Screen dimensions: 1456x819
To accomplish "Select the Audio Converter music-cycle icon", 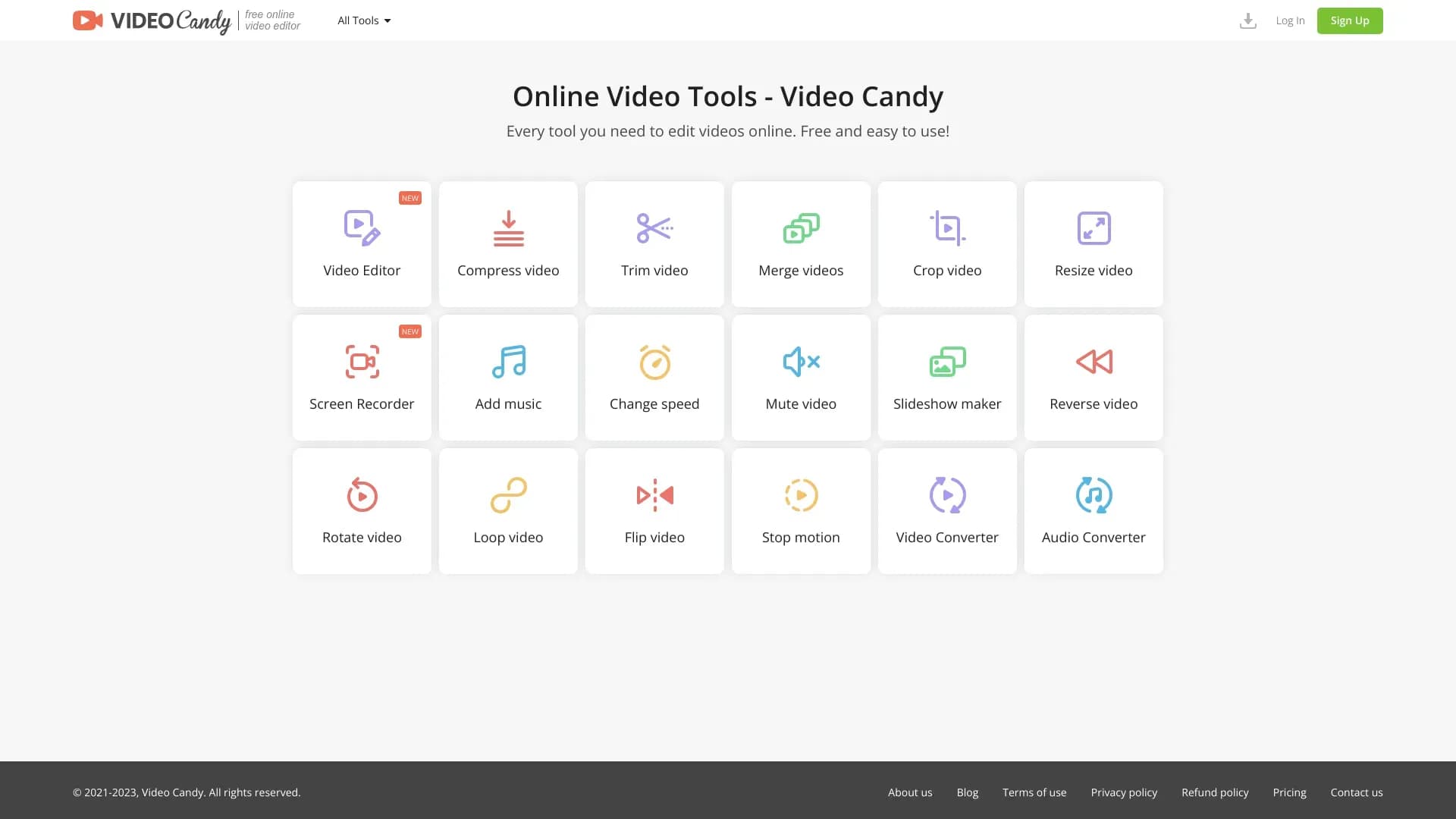I will pyautogui.click(x=1094, y=495).
